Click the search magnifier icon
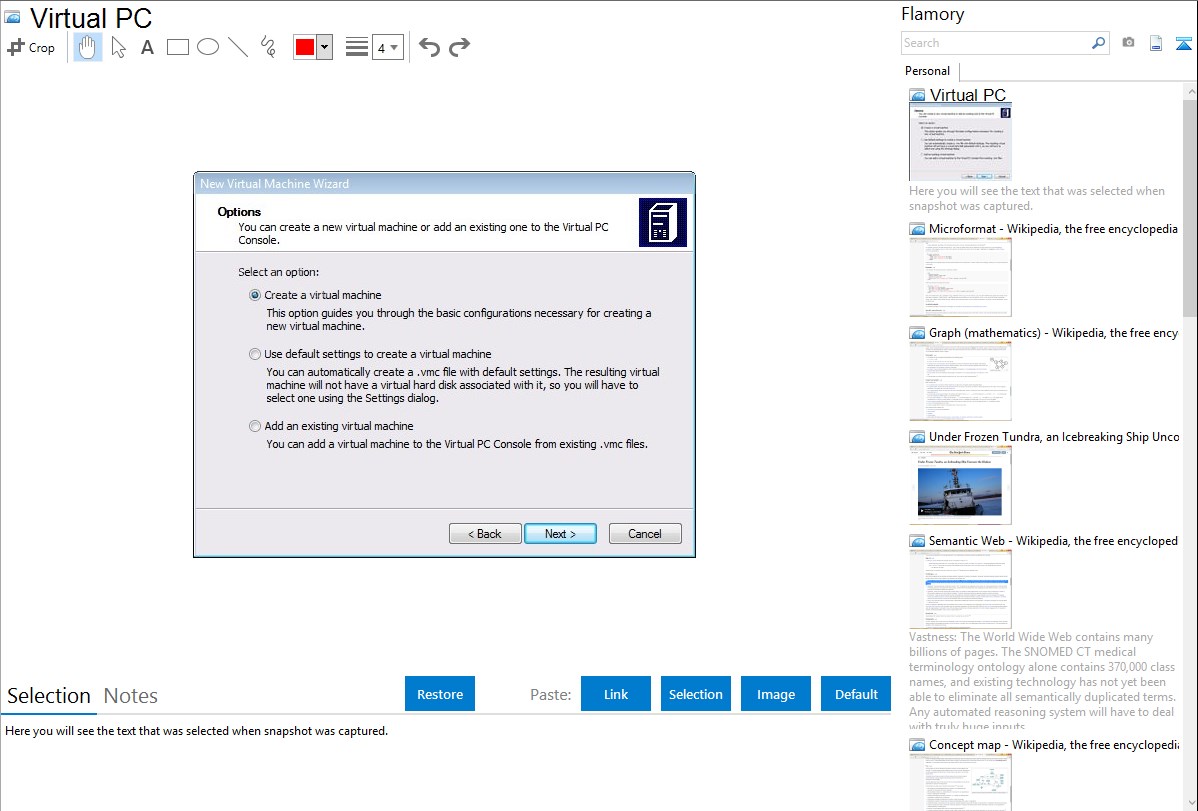The height and width of the screenshot is (811, 1198). (x=1098, y=43)
